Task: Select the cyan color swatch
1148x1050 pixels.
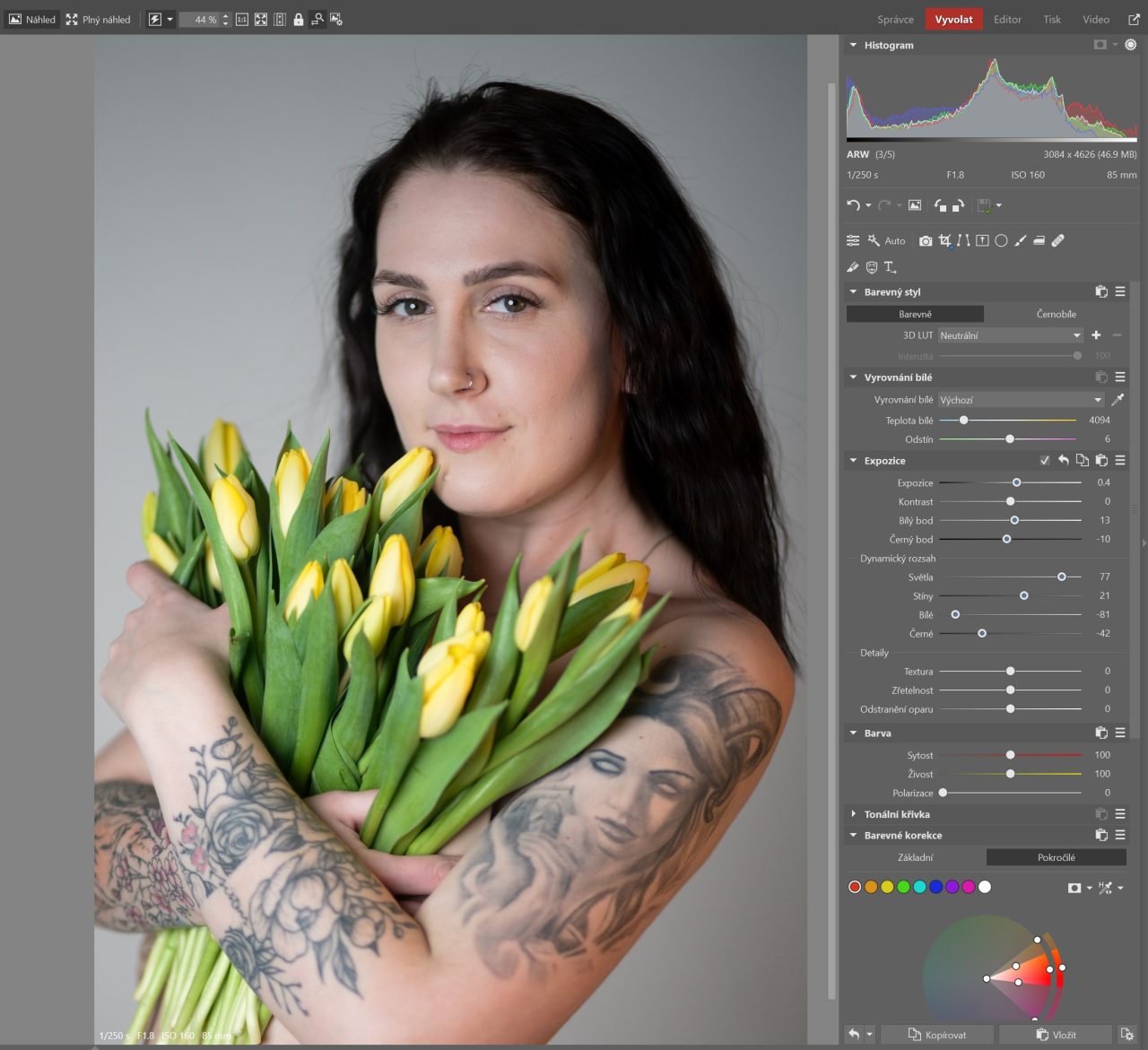Action: pyautogui.click(x=919, y=888)
